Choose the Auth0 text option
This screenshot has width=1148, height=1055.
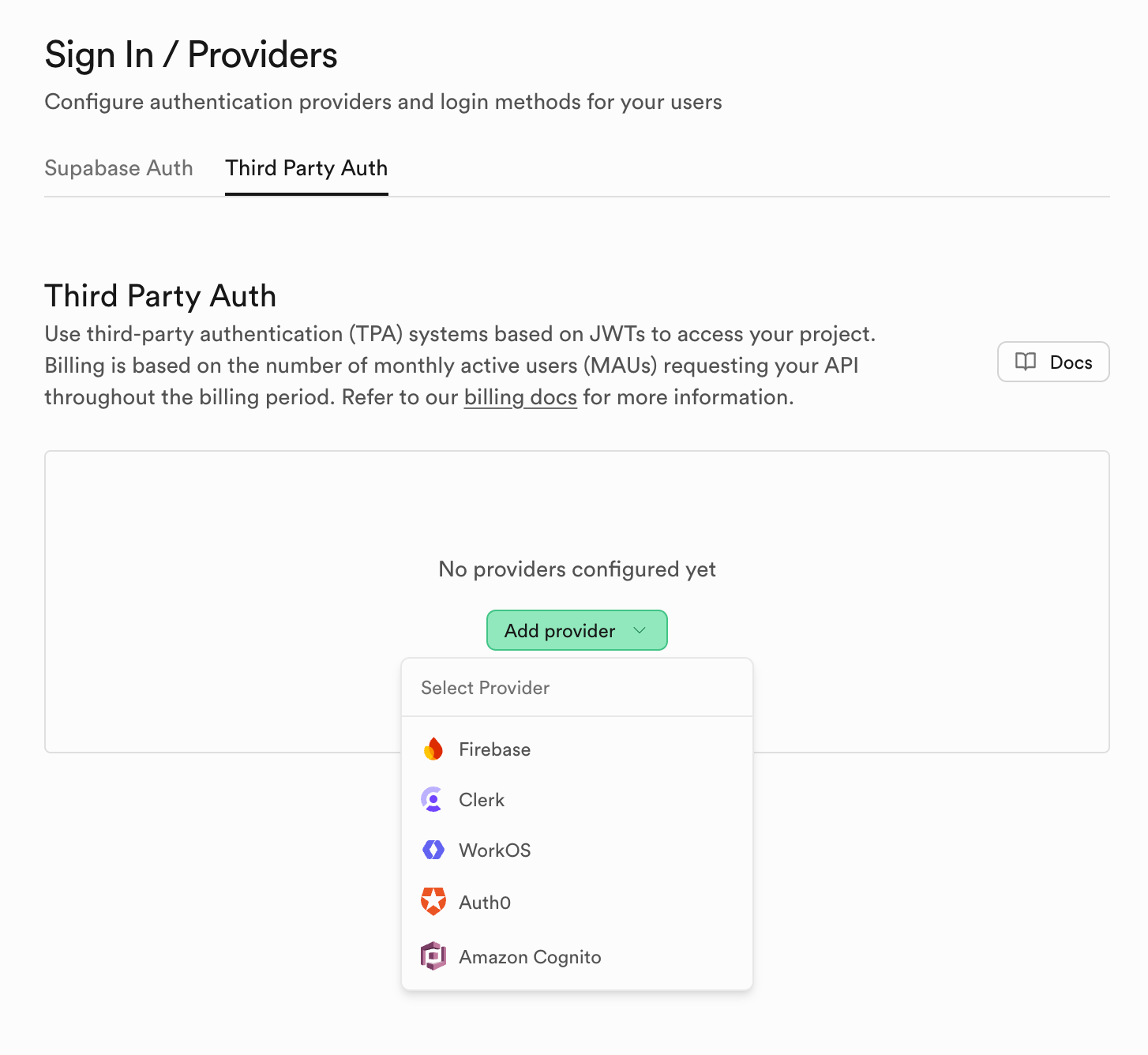pos(485,903)
